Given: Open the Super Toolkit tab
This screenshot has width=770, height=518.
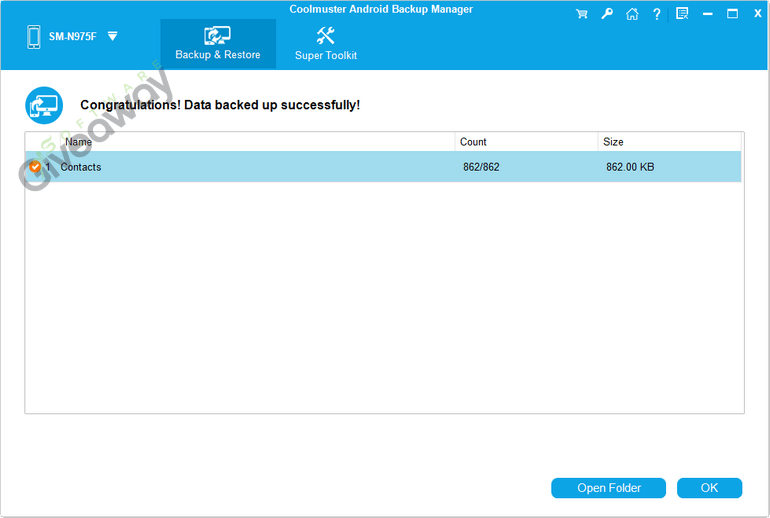Looking at the screenshot, I should pos(326,44).
